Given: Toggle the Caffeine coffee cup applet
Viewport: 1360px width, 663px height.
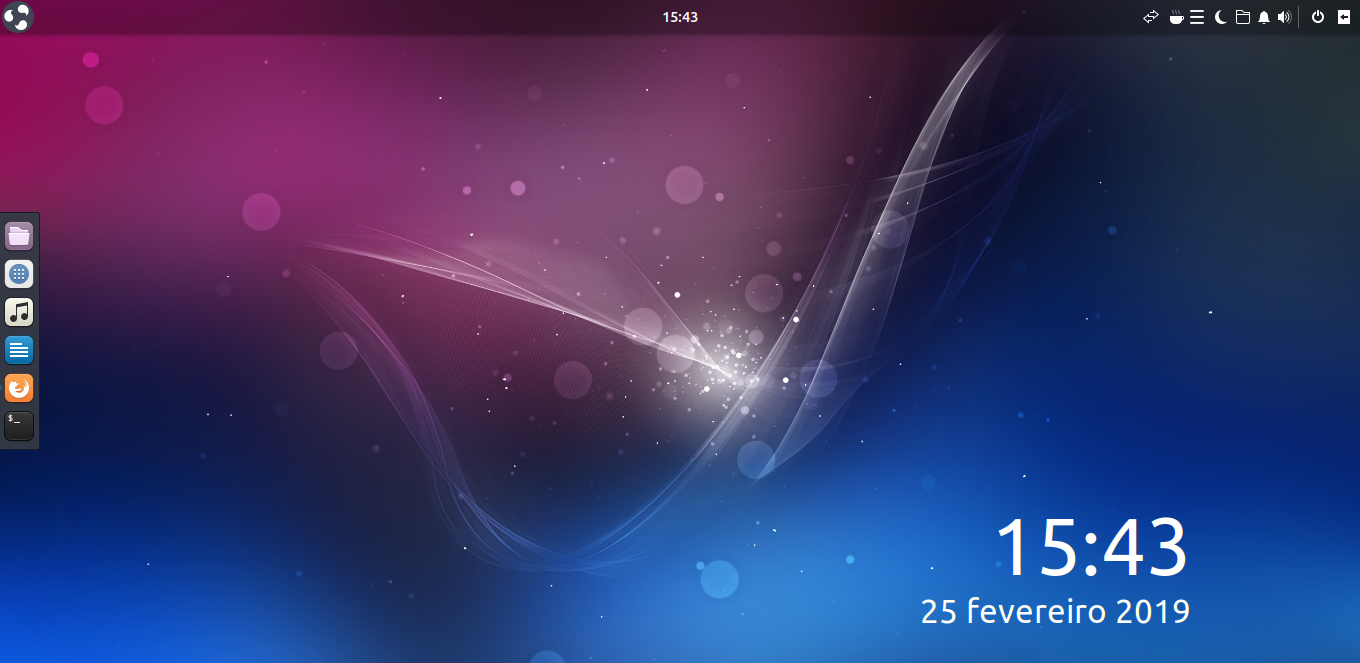Looking at the screenshot, I should (x=1177, y=17).
